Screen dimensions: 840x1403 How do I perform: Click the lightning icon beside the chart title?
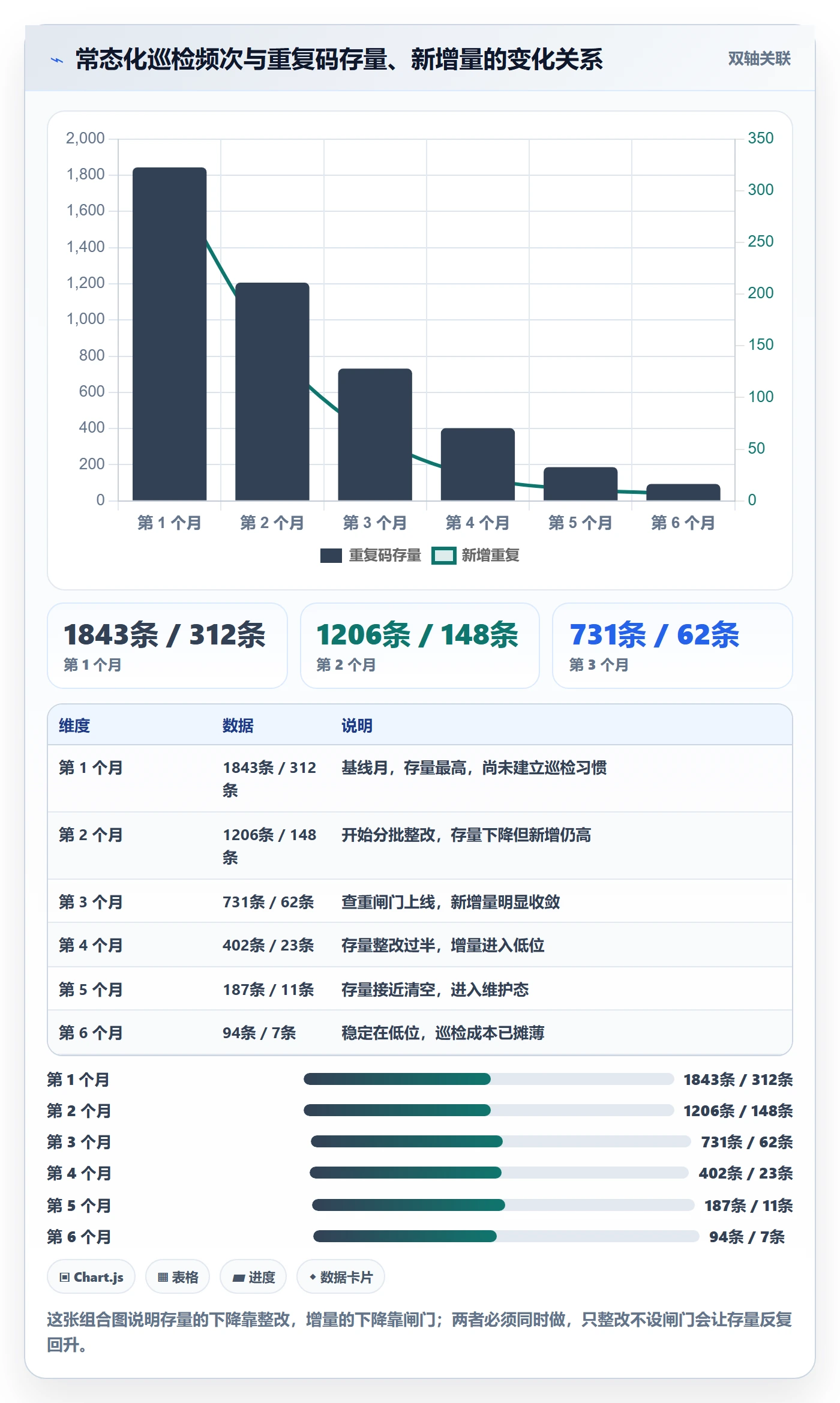pyautogui.click(x=57, y=60)
